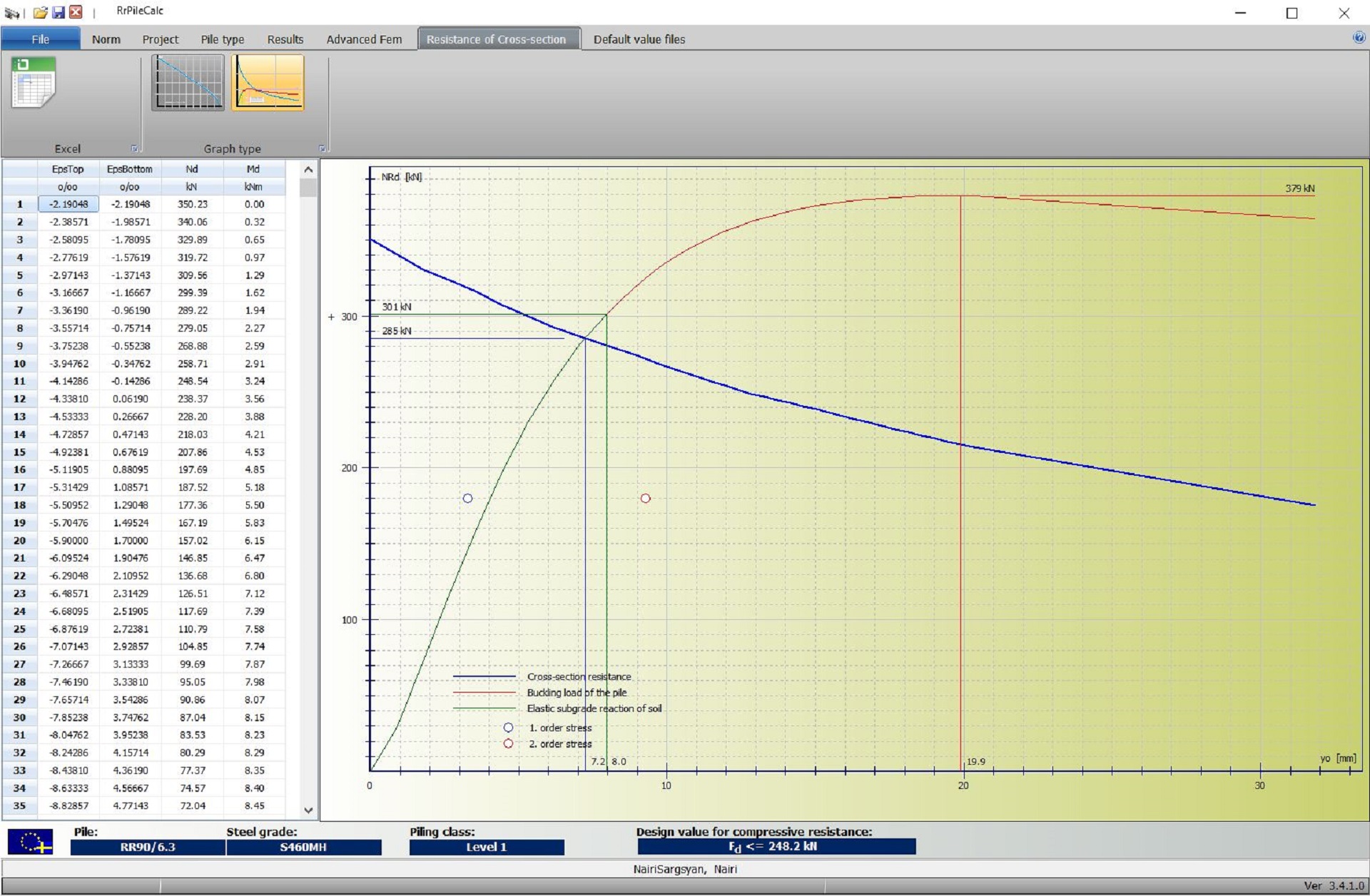1370x896 pixels.
Task: Expand the Graph type group launcher
Action: [x=322, y=148]
